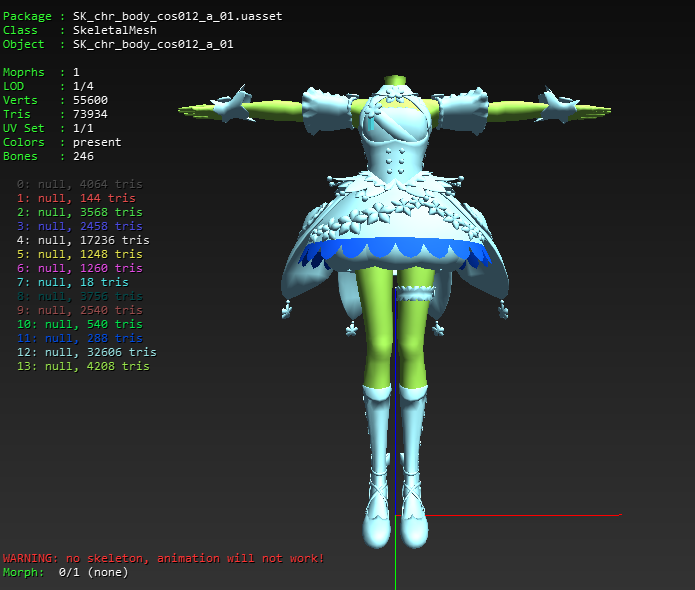Select mesh section 11 with 288 tris

click(80, 339)
